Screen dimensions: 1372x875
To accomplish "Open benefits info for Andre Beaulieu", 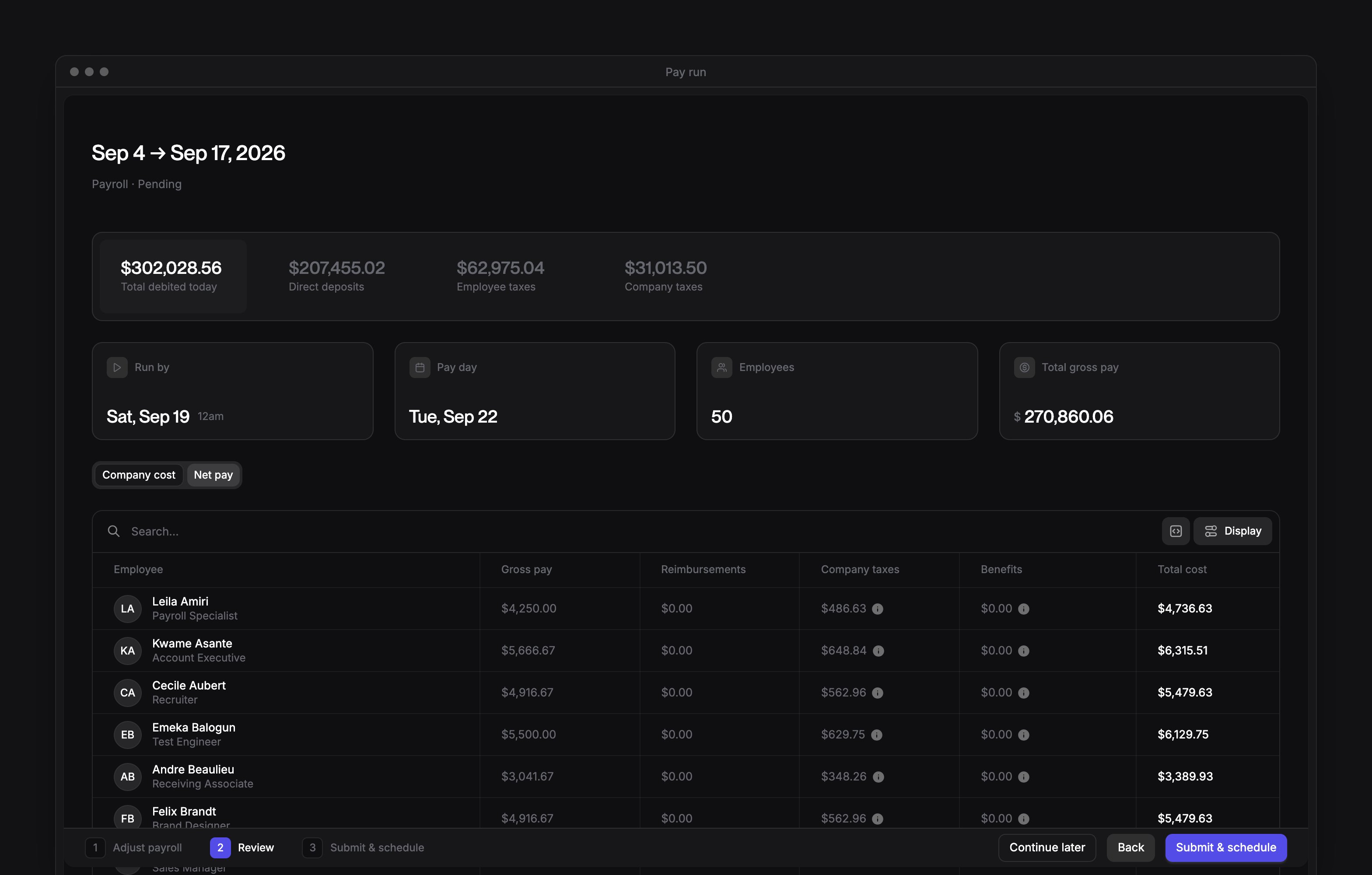I will (1023, 777).
